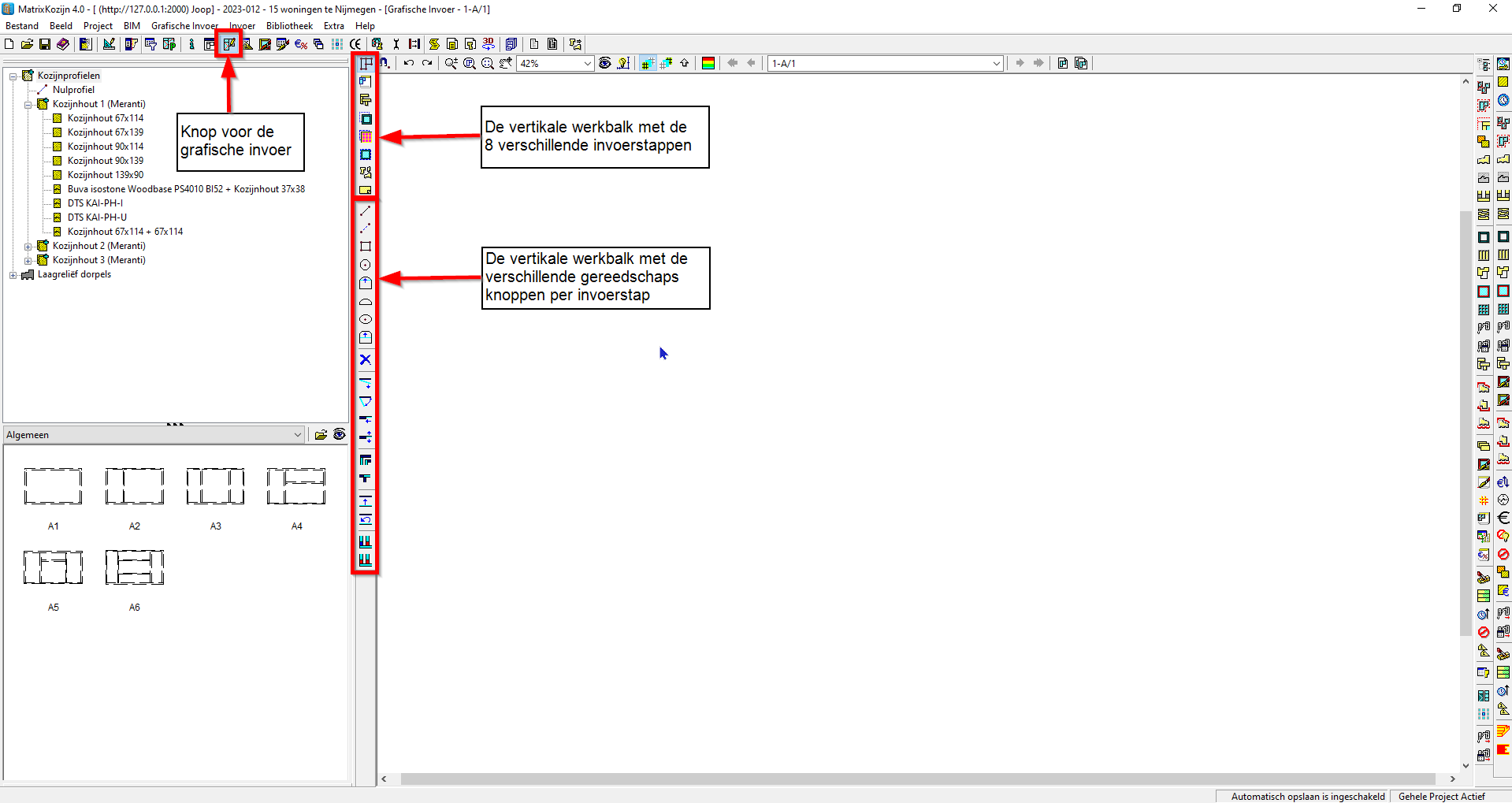This screenshot has height=803, width=1512.
Task: Open the 42% zoom dropdown
Action: click(x=587, y=63)
